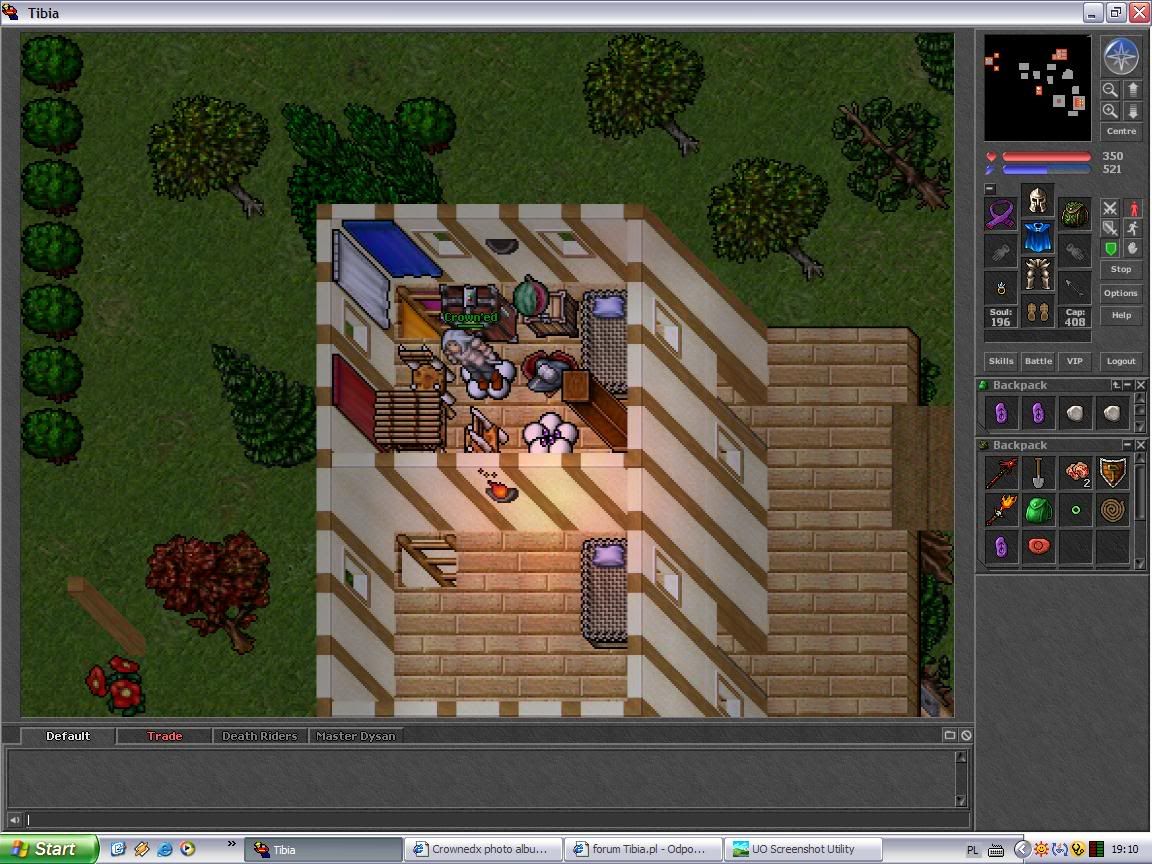Click the compass rose on the minimap
The image size is (1152, 864).
pyautogui.click(x=1121, y=57)
